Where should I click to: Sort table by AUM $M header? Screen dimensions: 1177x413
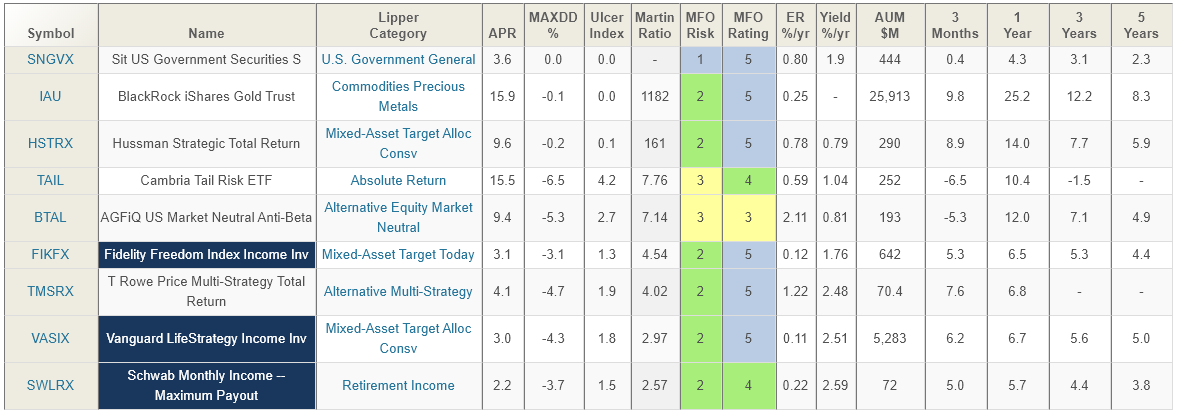pos(890,26)
